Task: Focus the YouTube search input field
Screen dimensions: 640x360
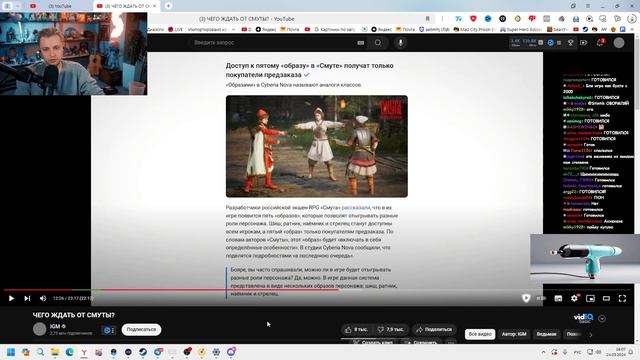Action: 271,42
